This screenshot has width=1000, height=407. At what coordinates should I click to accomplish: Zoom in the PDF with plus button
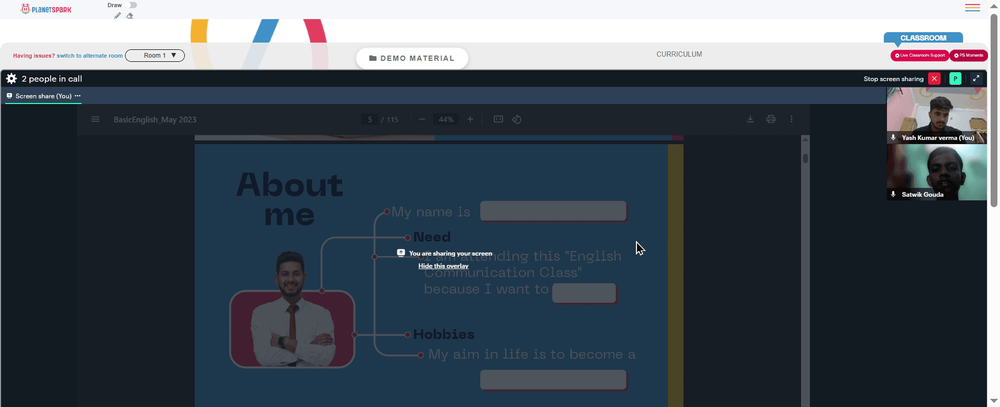click(x=470, y=119)
